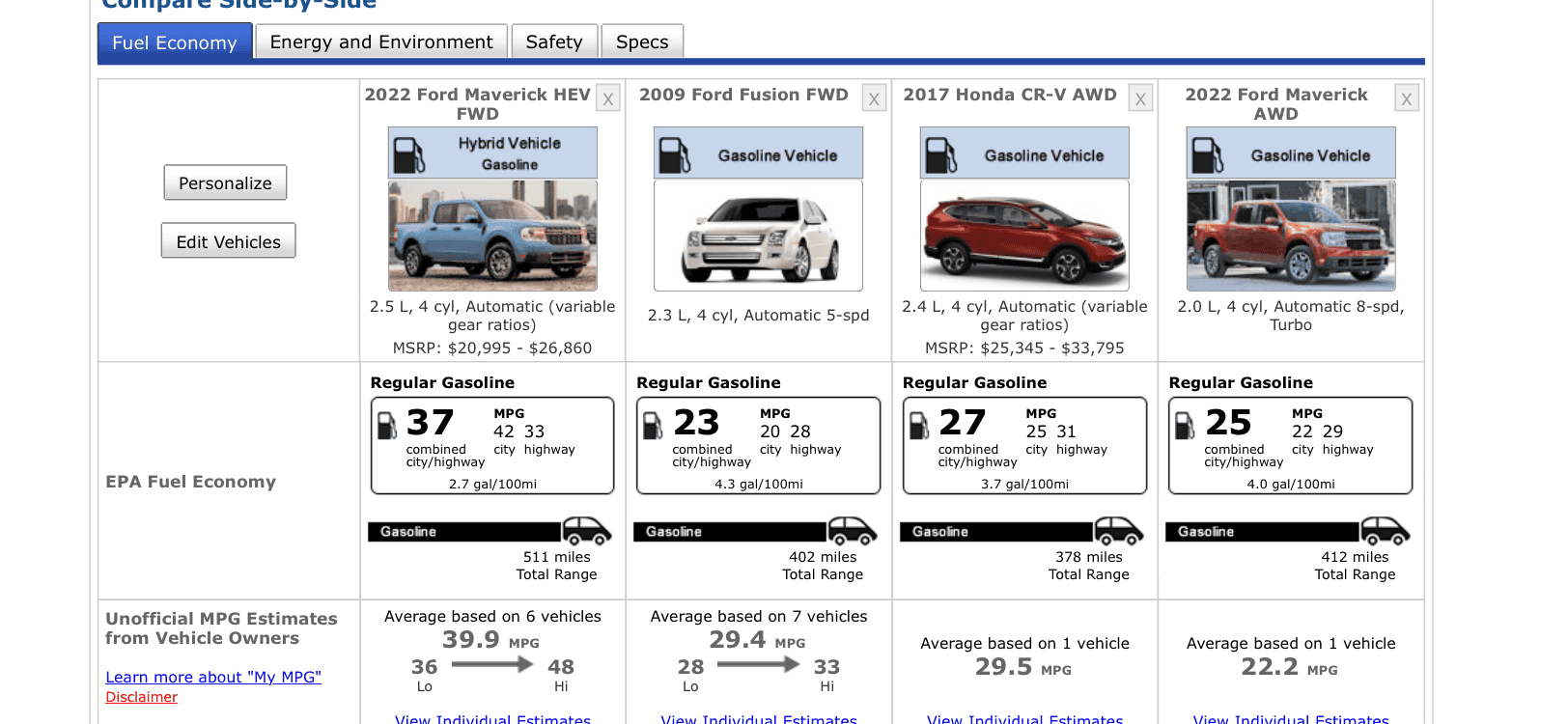This screenshot has width=1568, height=724.
Task: Click the 2022 Ford Maverick HEV FWD heading
Action: 477,103
